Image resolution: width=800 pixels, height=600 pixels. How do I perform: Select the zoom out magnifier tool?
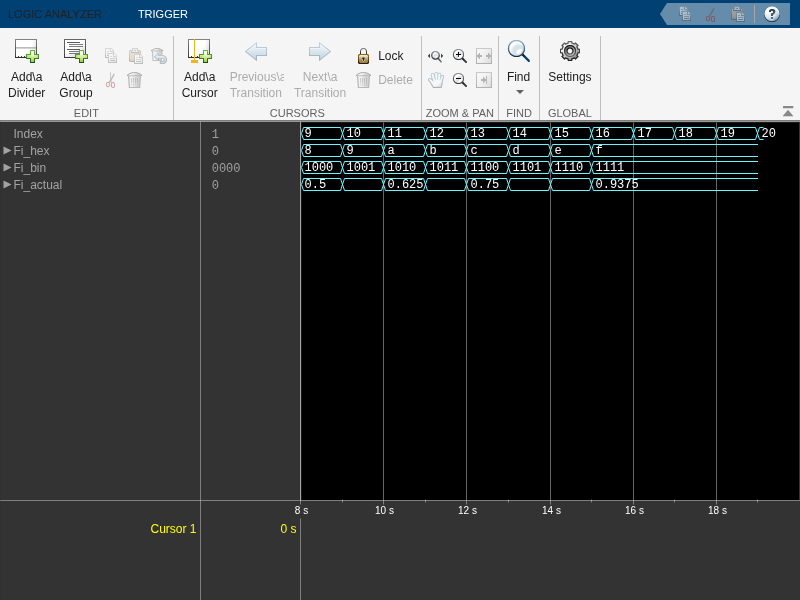coord(460,80)
